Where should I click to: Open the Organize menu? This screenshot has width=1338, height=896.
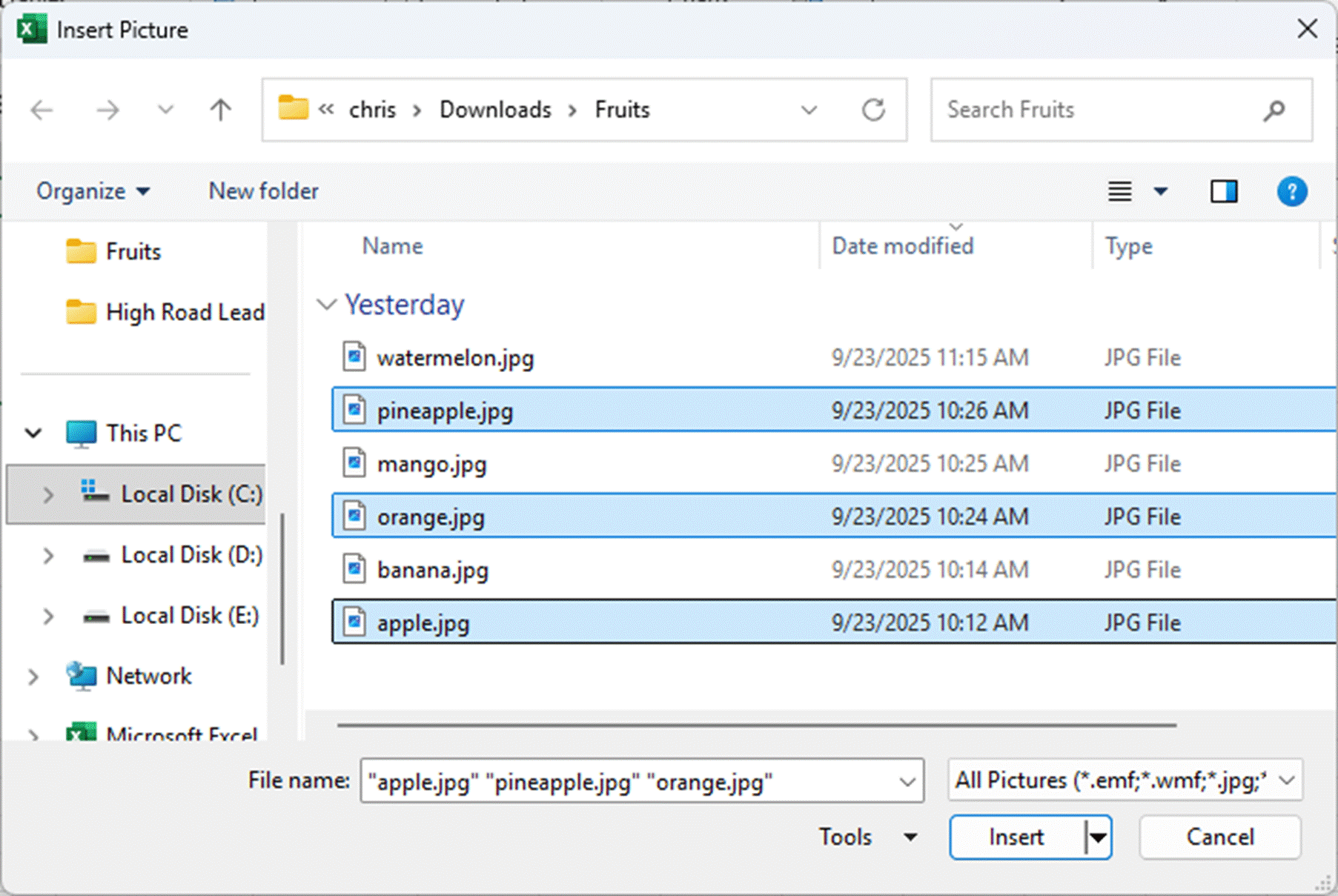tap(93, 191)
